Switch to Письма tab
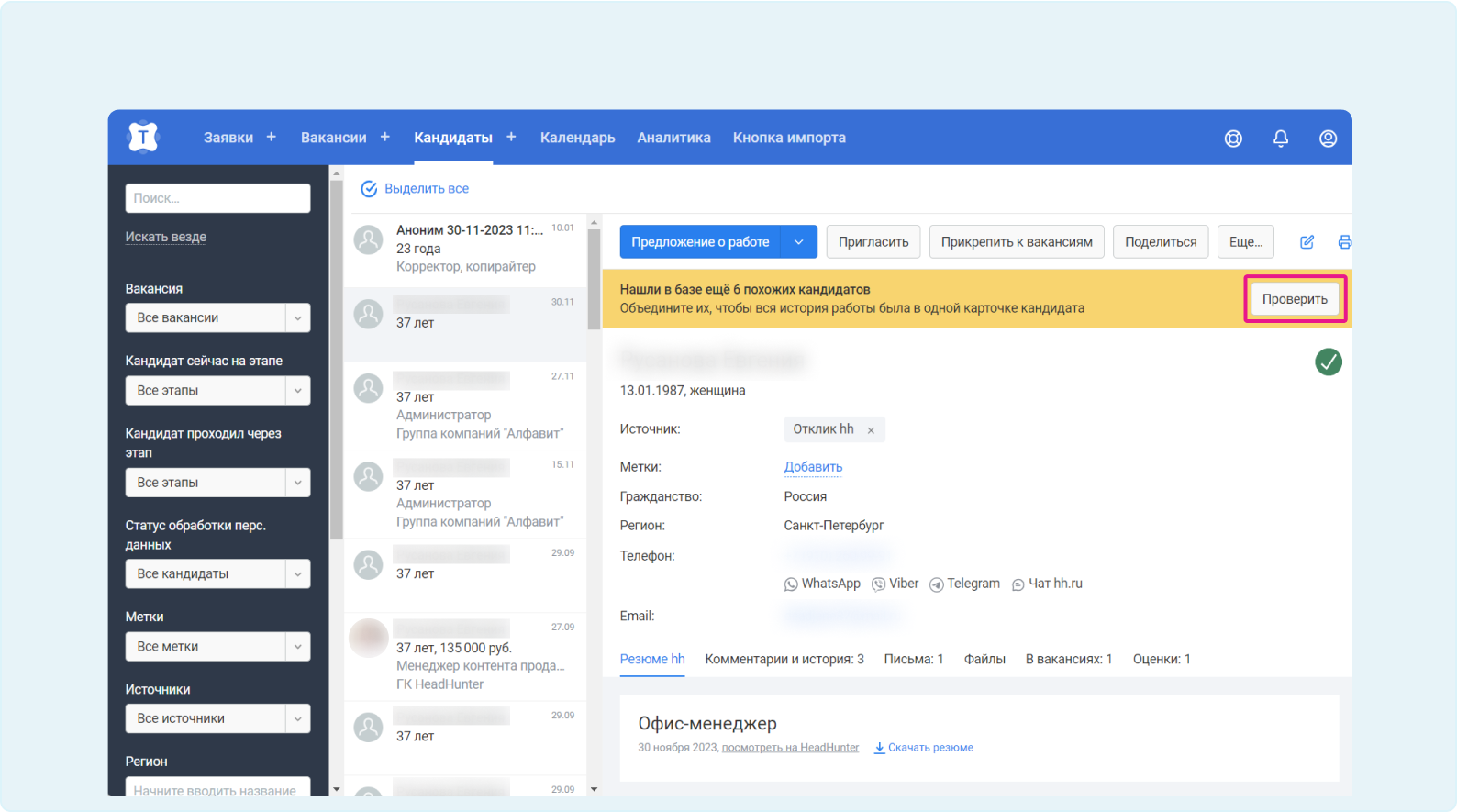 pos(913,659)
